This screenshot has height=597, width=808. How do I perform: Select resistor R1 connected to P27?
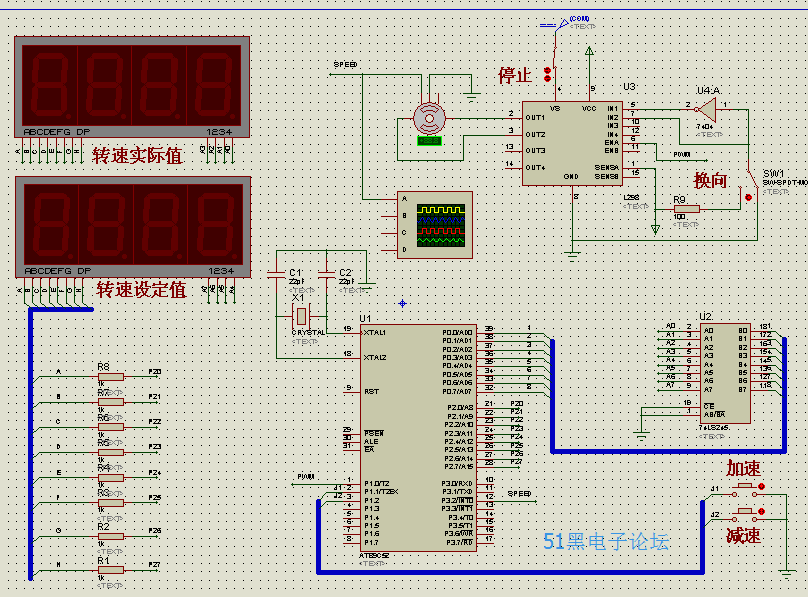pos(111,570)
